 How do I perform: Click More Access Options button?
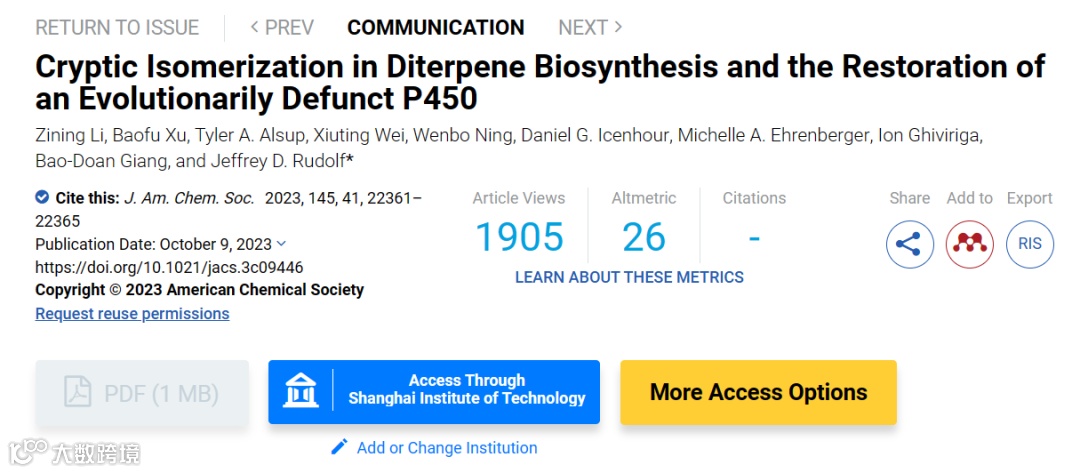758,392
